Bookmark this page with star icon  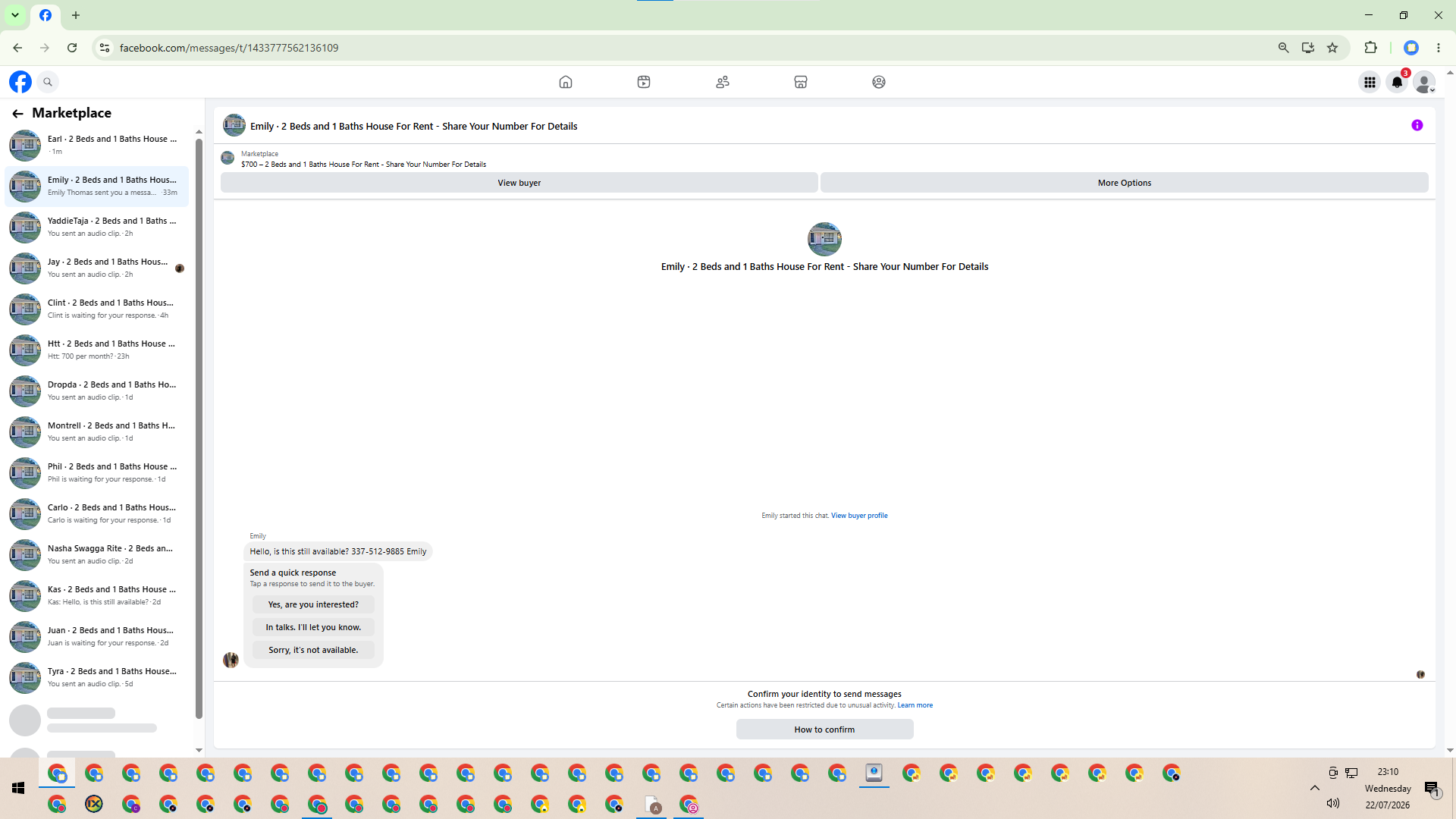[1332, 48]
